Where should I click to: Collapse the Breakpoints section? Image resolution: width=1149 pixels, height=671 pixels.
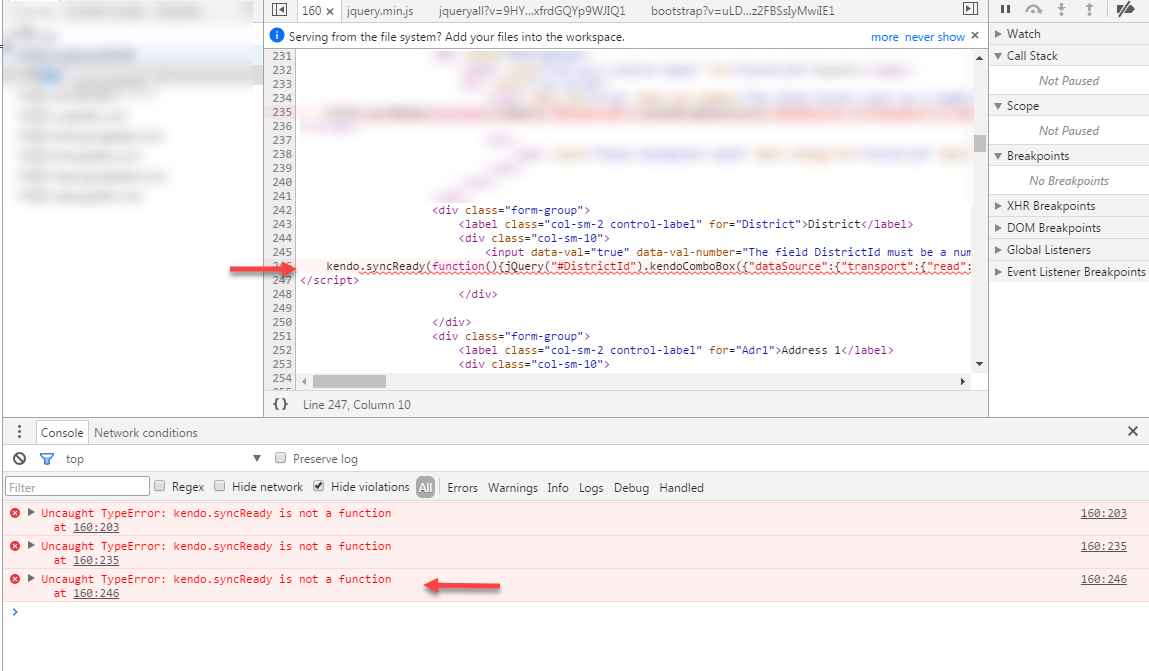pos(998,156)
